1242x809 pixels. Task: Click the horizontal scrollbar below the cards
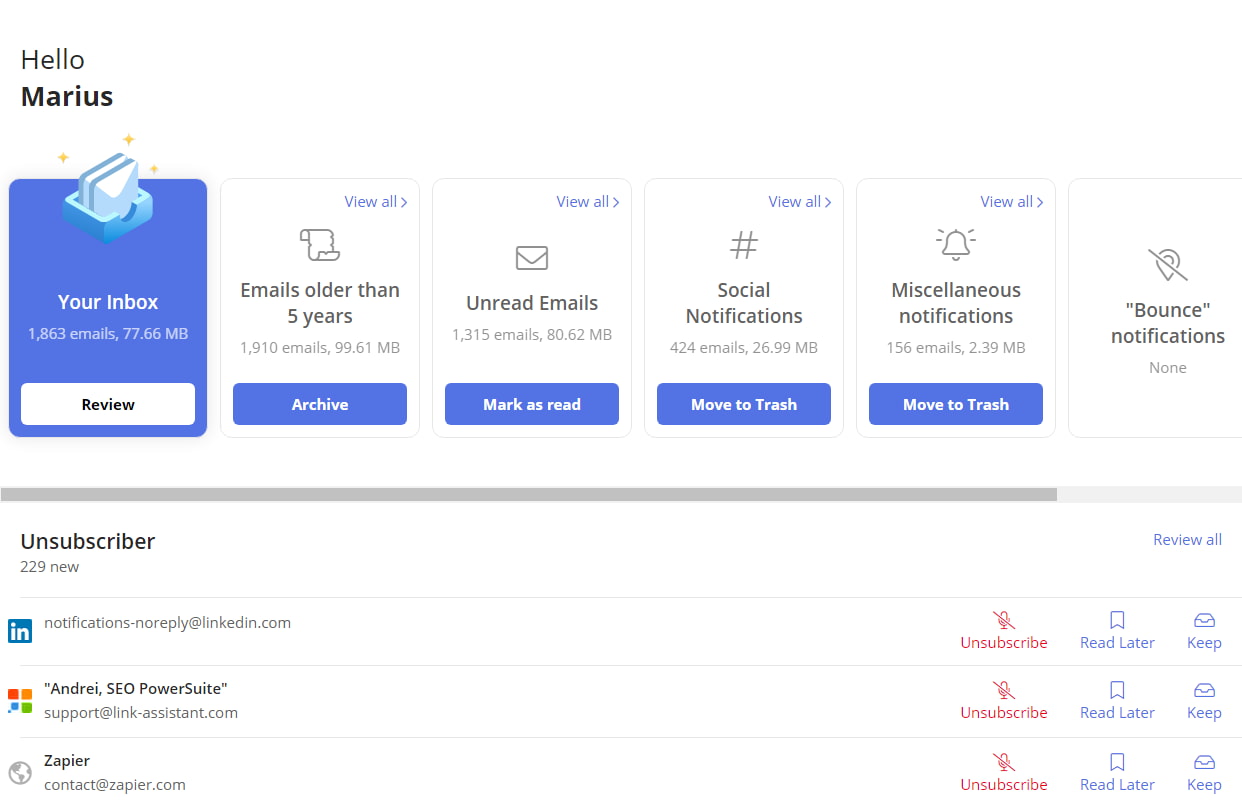click(528, 494)
